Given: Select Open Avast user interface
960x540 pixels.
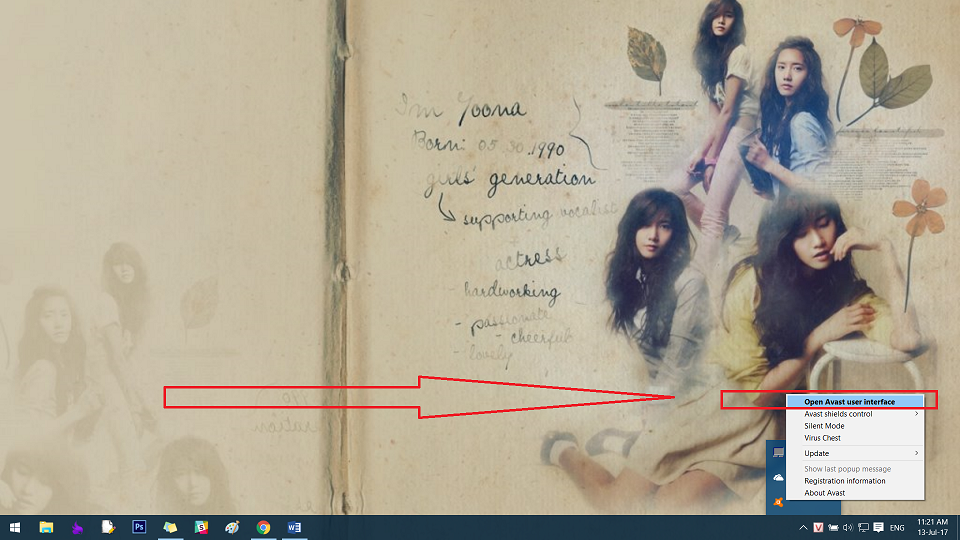Looking at the screenshot, I should click(x=849, y=402).
